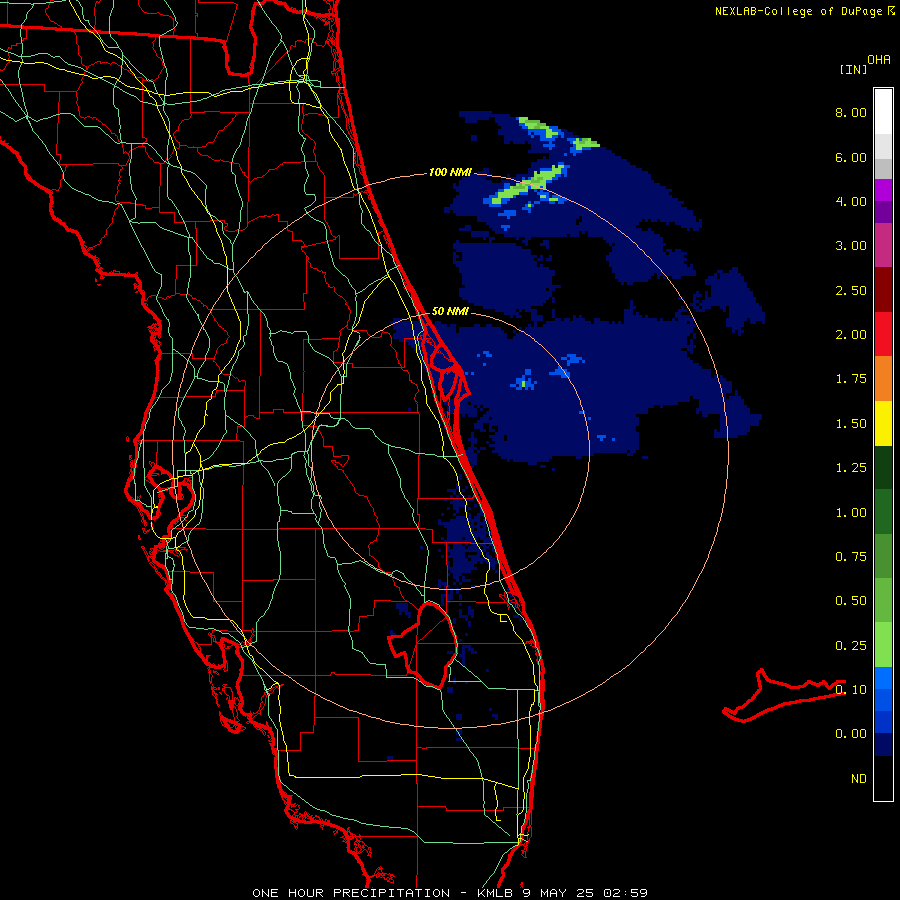Pick the pink swatch beside 3.00
Viewport: 900px width, 900px height.
click(x=883, y=245)
